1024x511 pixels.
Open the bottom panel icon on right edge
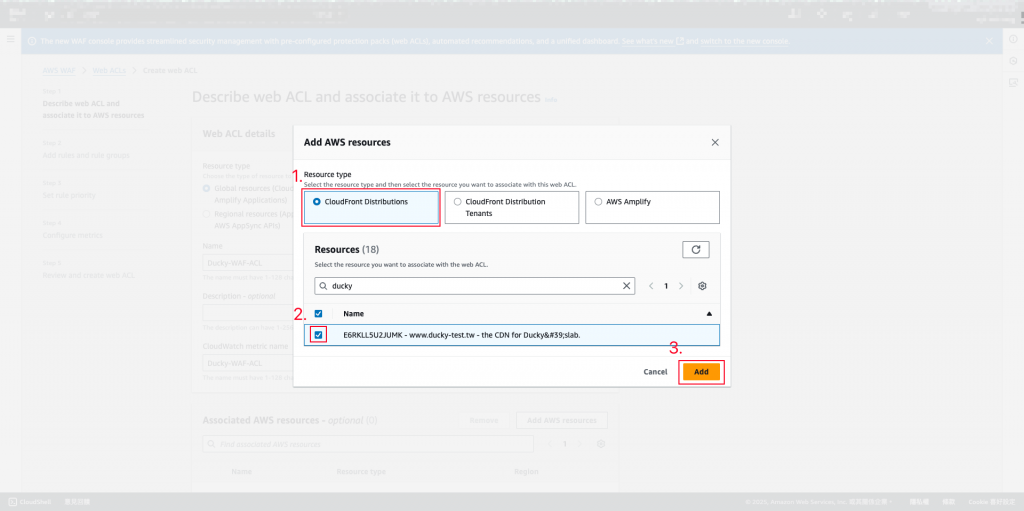[1014, 82]
